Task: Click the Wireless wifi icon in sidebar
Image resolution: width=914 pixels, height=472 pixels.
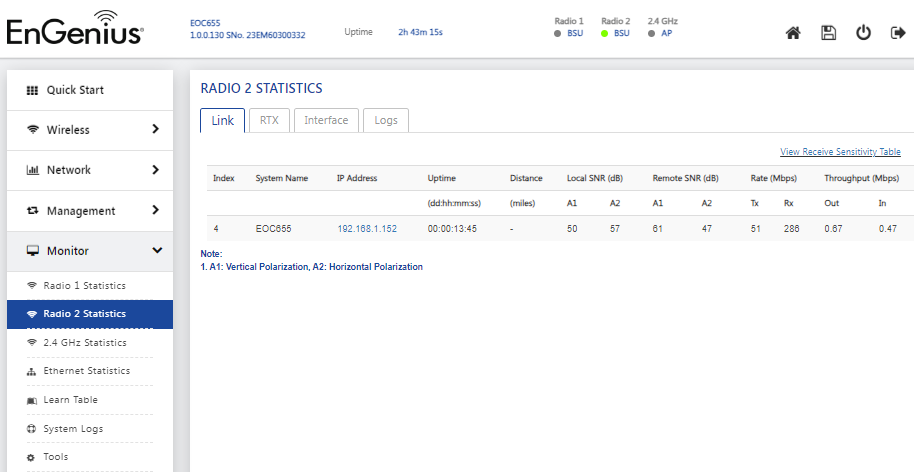Action: tap(33, 129)
